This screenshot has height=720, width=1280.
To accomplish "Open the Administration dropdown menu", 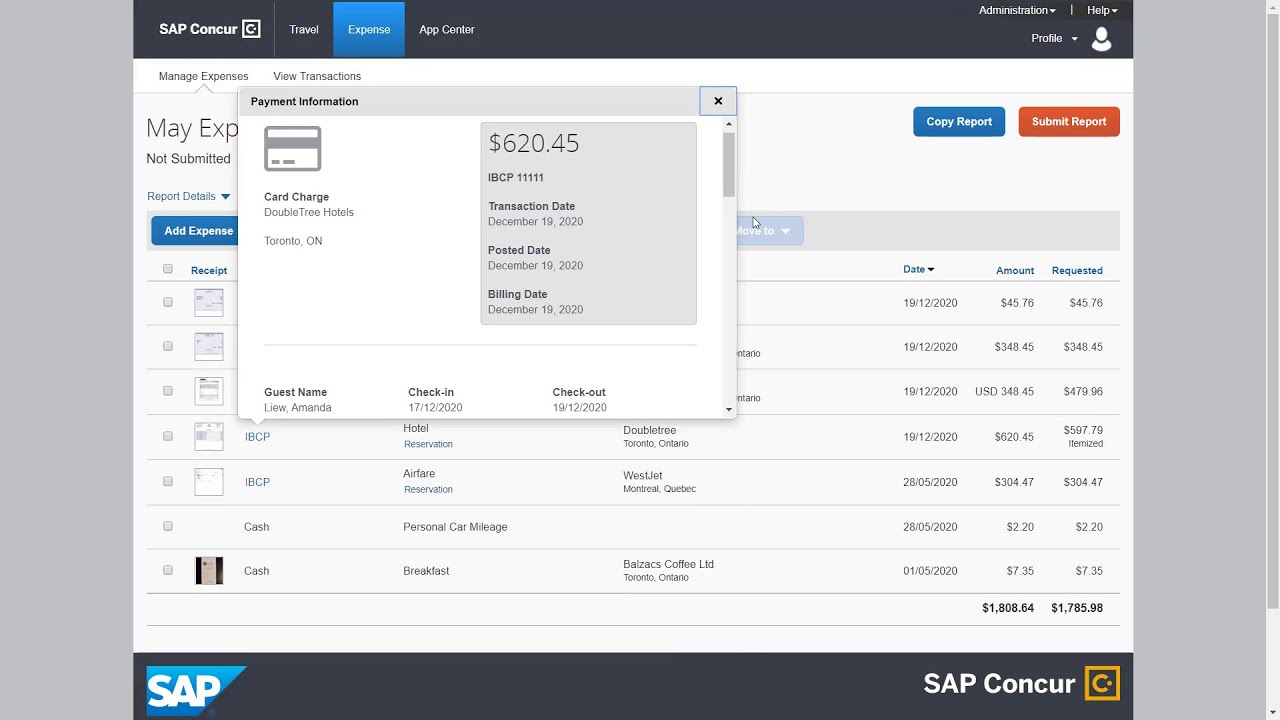I will click(1017, 10).
